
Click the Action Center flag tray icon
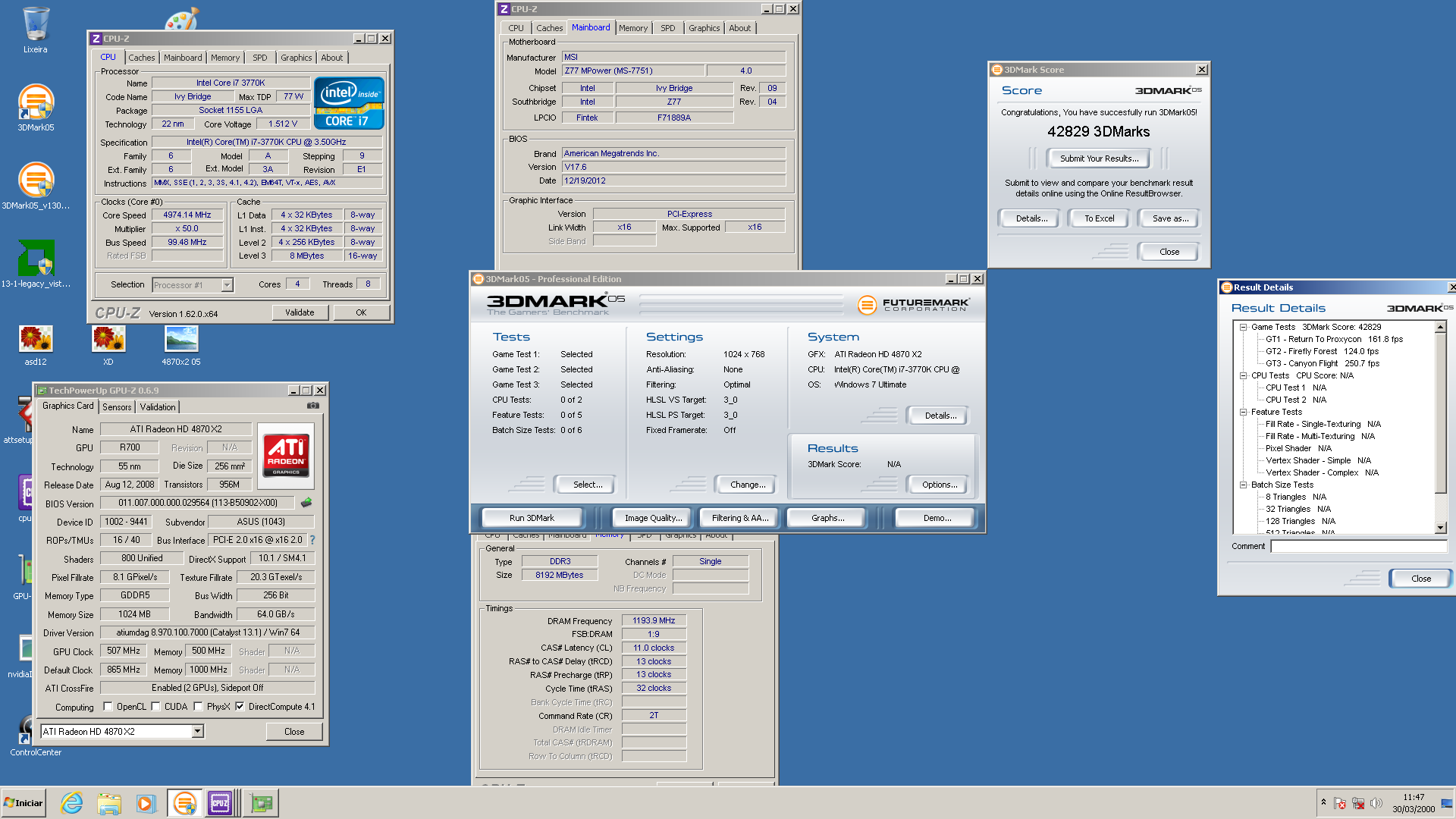pos(1340,803)
